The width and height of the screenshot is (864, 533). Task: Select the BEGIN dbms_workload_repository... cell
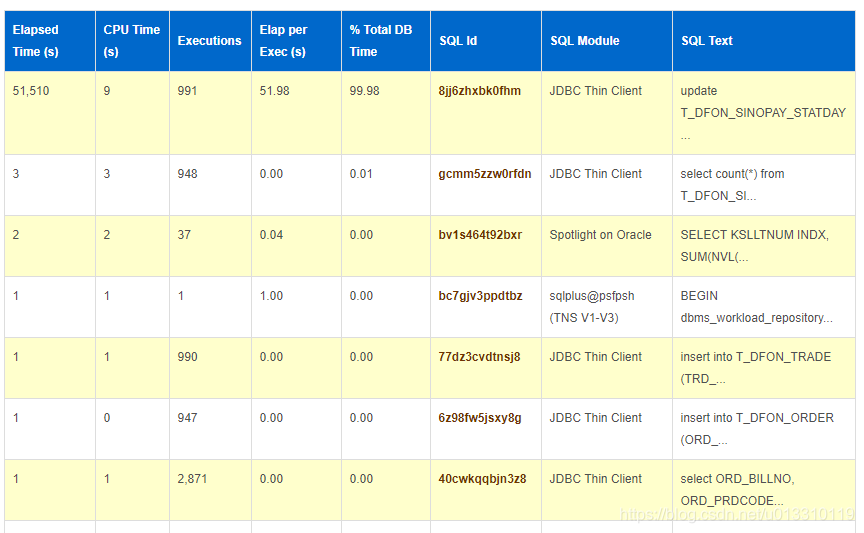[x=764, y=307]
